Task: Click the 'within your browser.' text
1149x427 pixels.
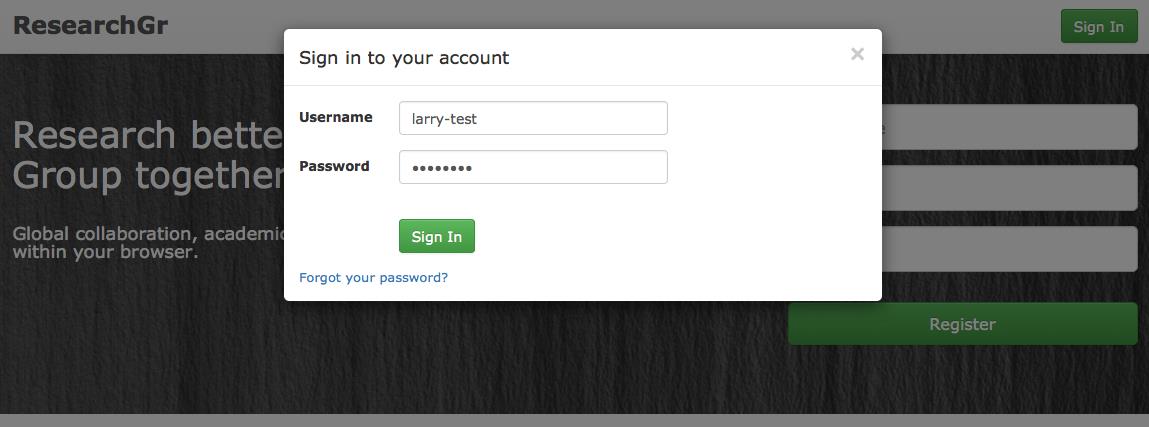Action: [x=106, y=253]
